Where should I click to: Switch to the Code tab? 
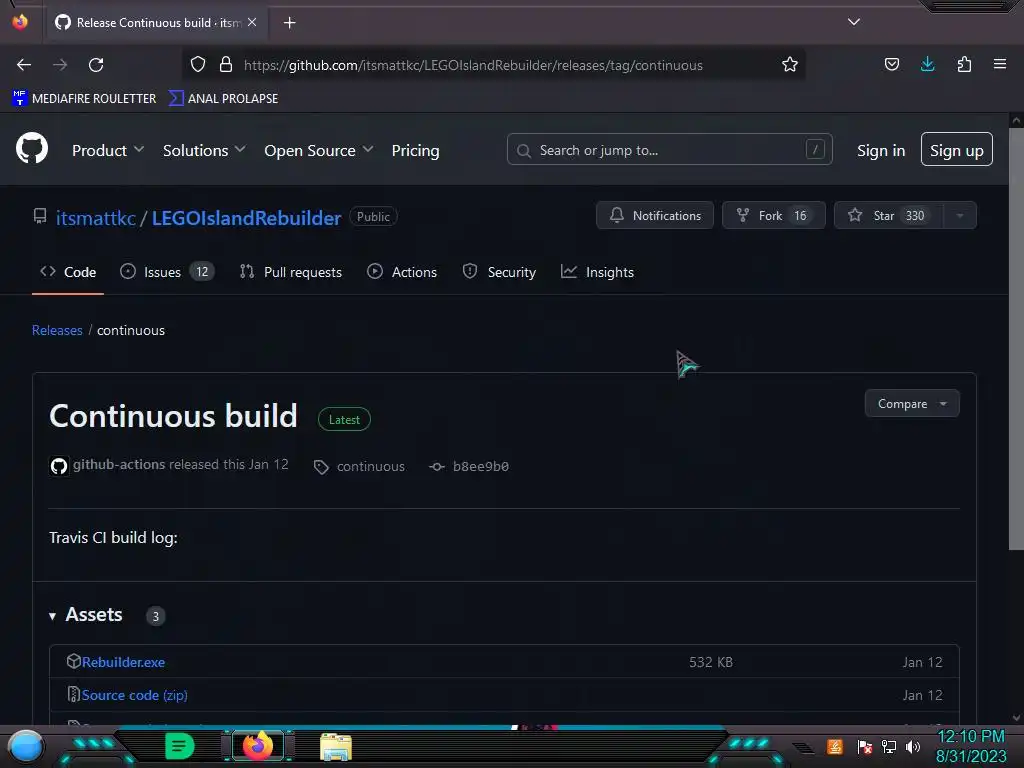68,272
